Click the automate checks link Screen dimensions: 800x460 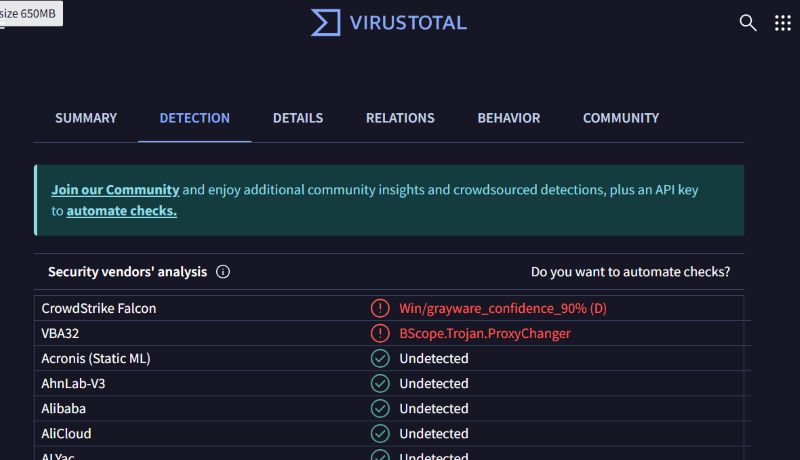point(121,211)
